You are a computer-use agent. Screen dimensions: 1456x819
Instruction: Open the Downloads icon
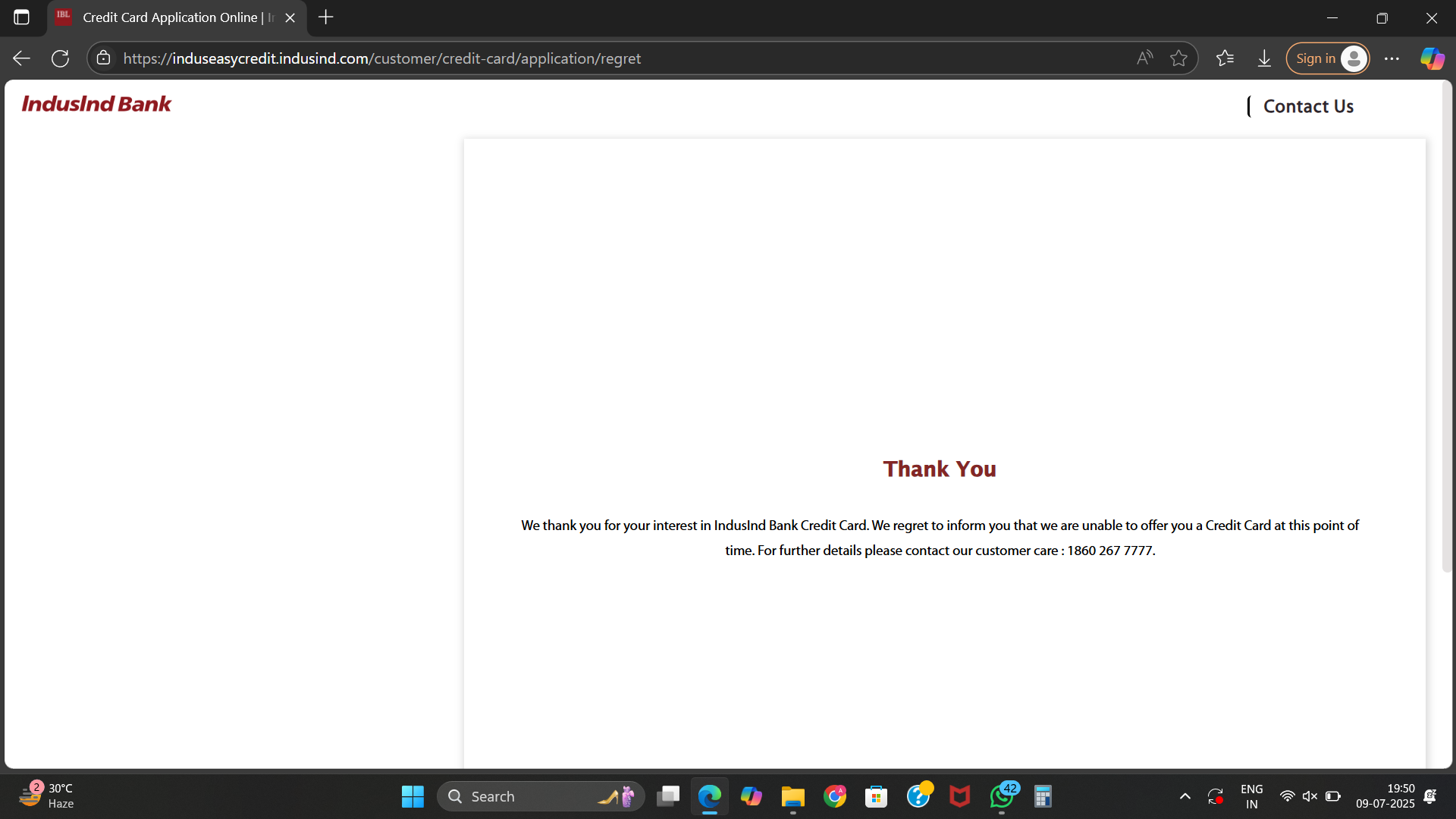coord(1264,58)
